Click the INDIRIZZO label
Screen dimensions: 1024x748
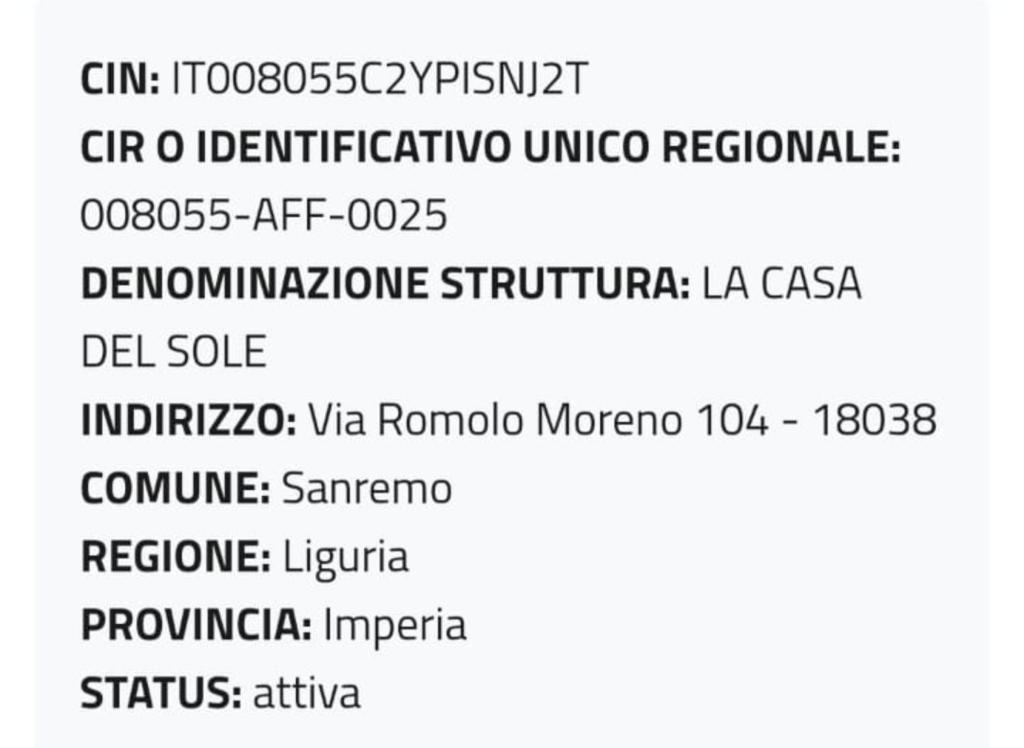(188, 421)
